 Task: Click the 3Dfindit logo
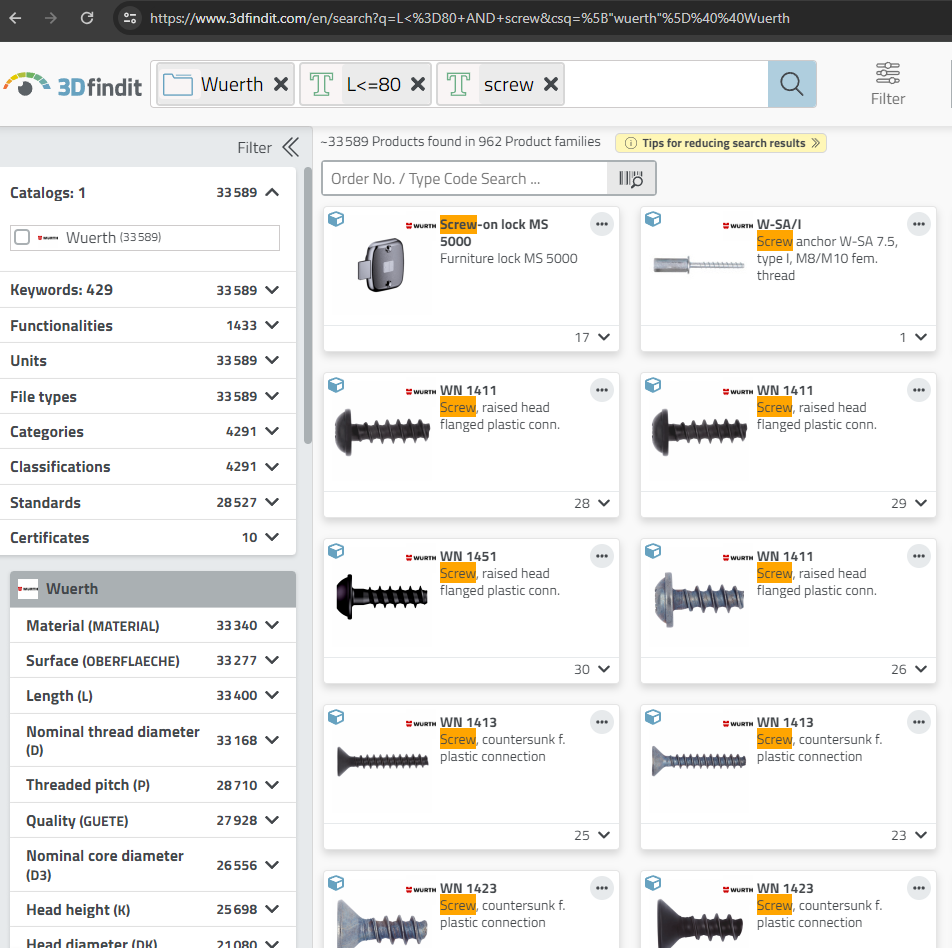(x=73, y=85)
